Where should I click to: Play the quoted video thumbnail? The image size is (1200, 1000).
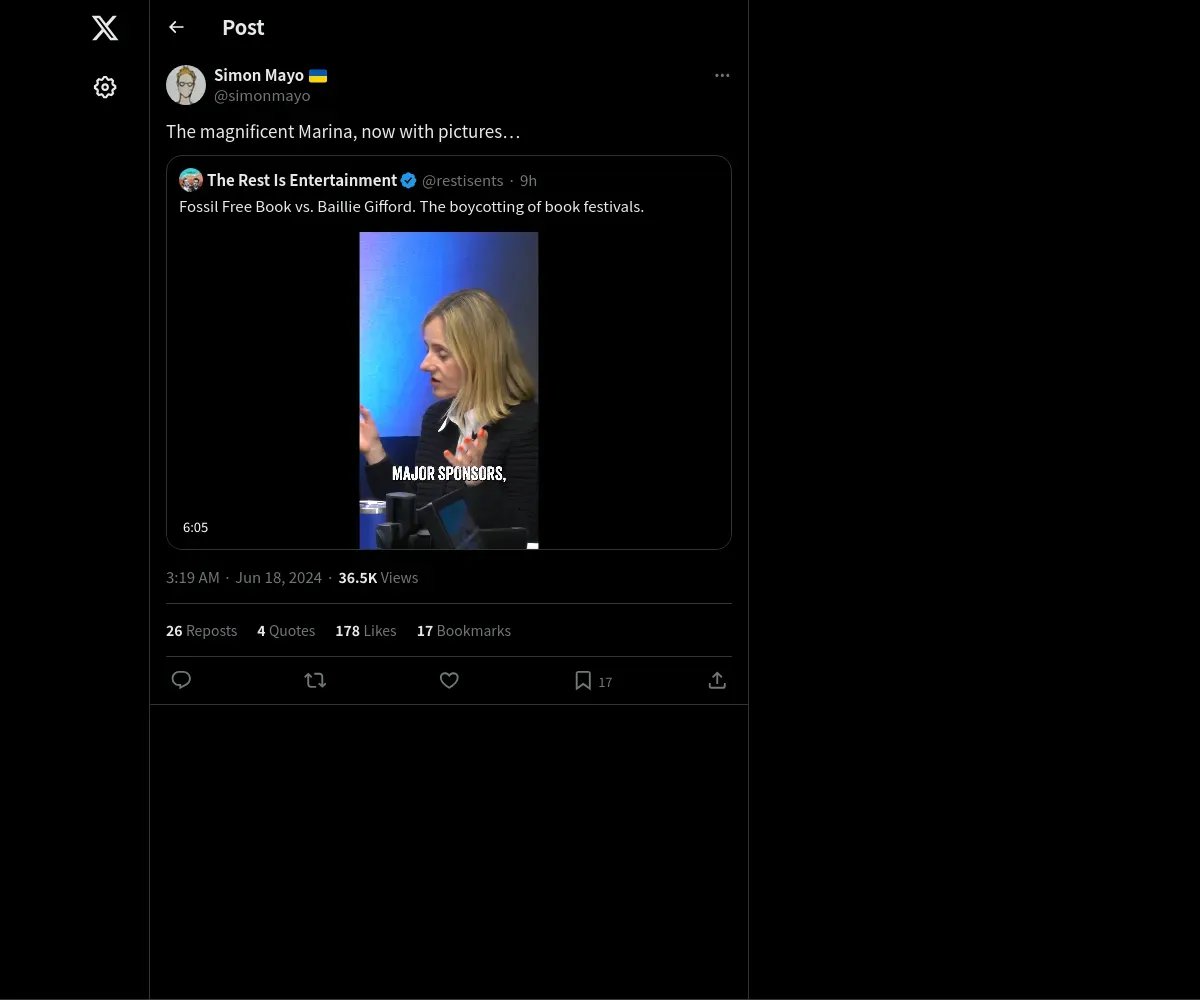449,390
